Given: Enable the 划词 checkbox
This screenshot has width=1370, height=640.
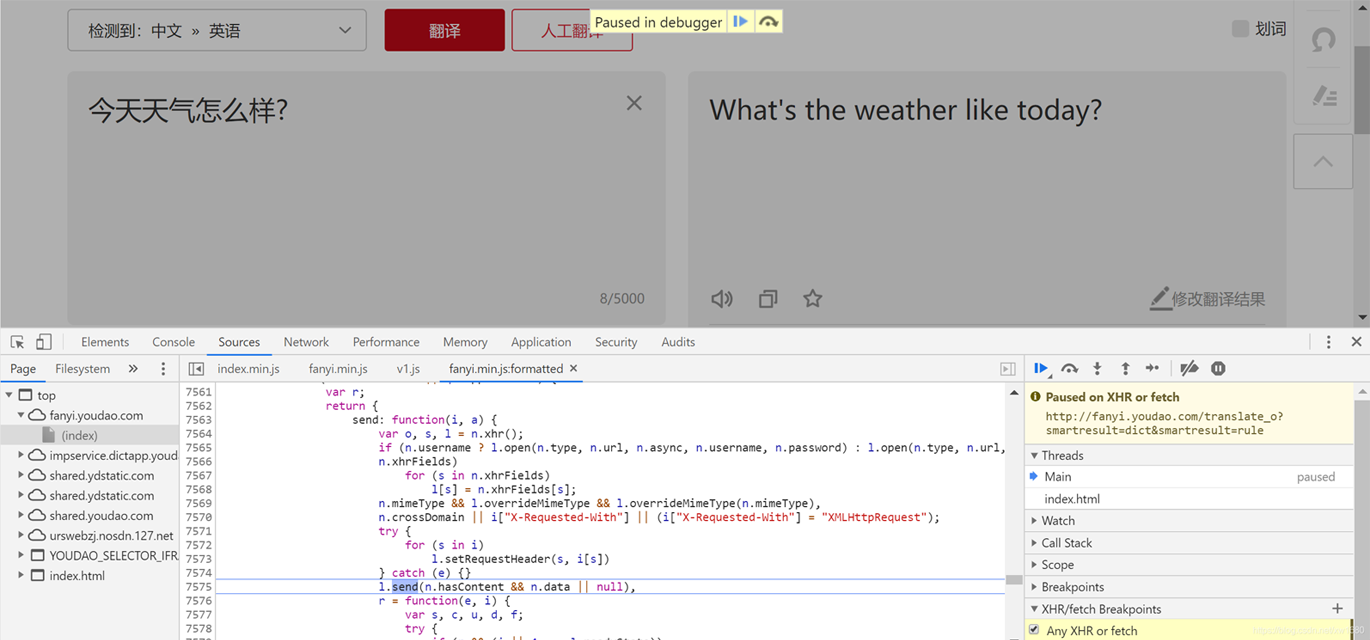Looking at the screenshot, I should 1240,29.
